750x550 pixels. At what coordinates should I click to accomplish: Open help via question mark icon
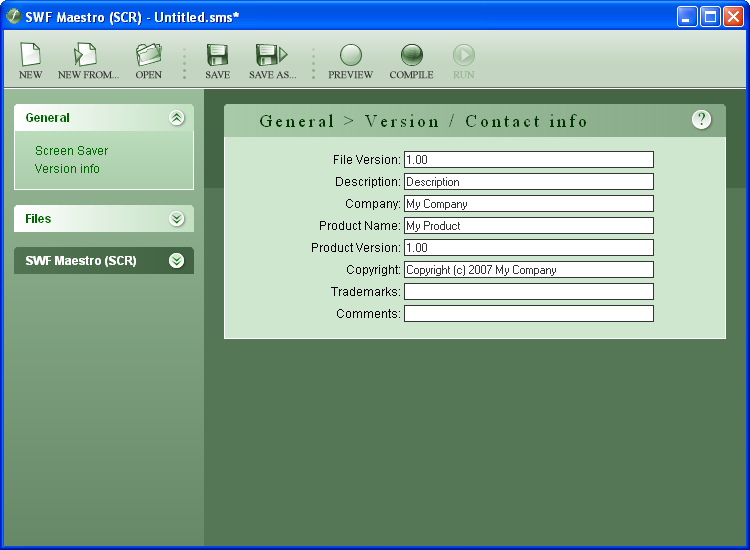pos(701,120)
